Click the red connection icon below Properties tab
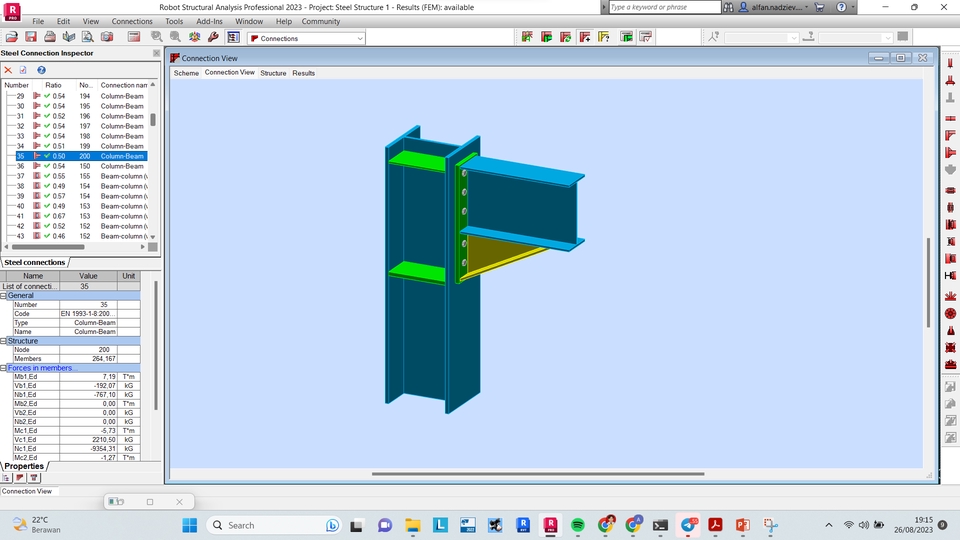 pos(20,478)
